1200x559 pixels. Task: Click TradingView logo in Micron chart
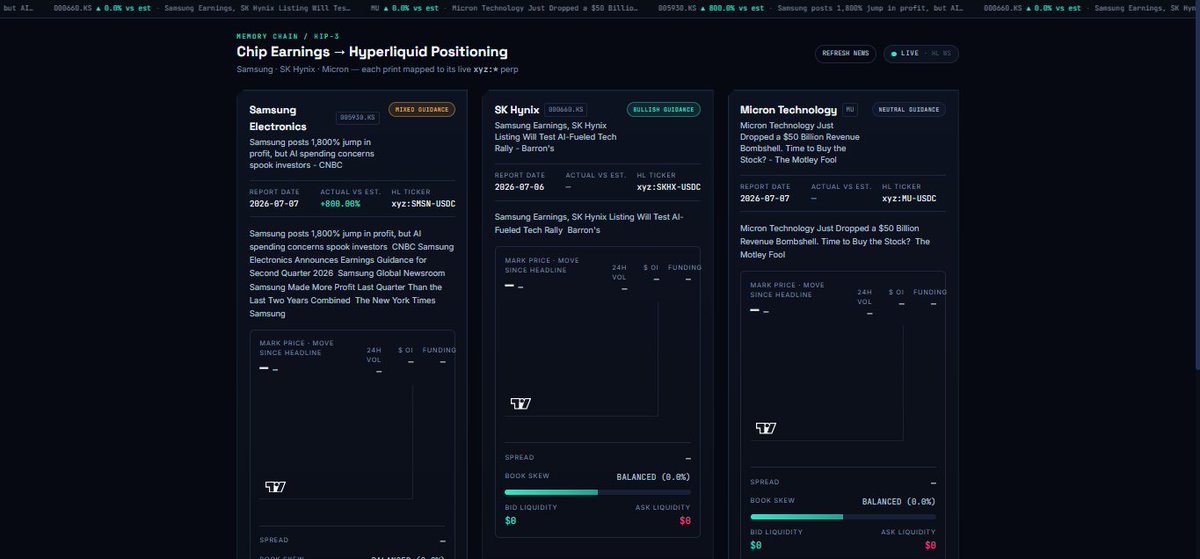tap(766, 428)
